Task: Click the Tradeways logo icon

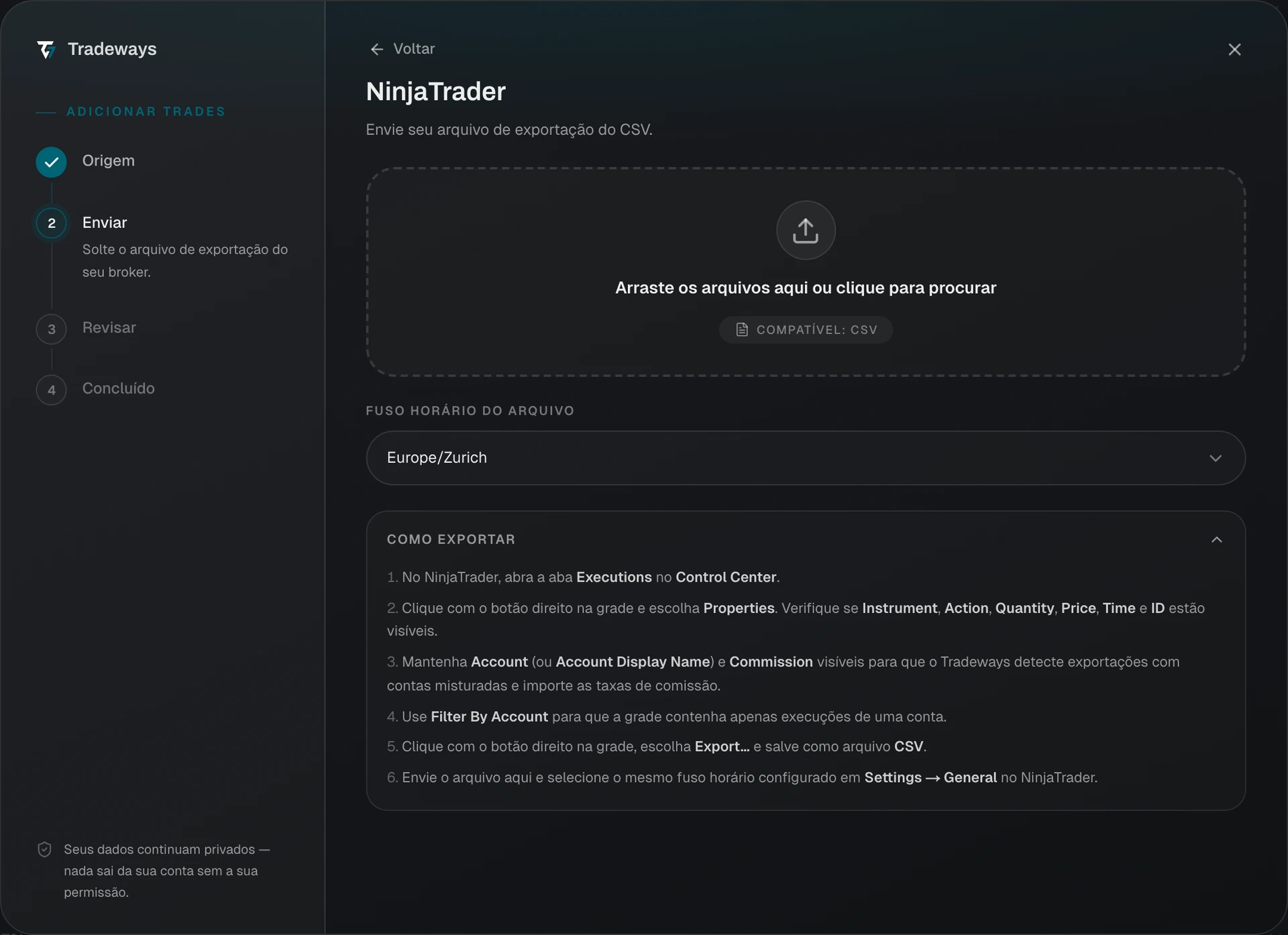Action: pos(46,50)
